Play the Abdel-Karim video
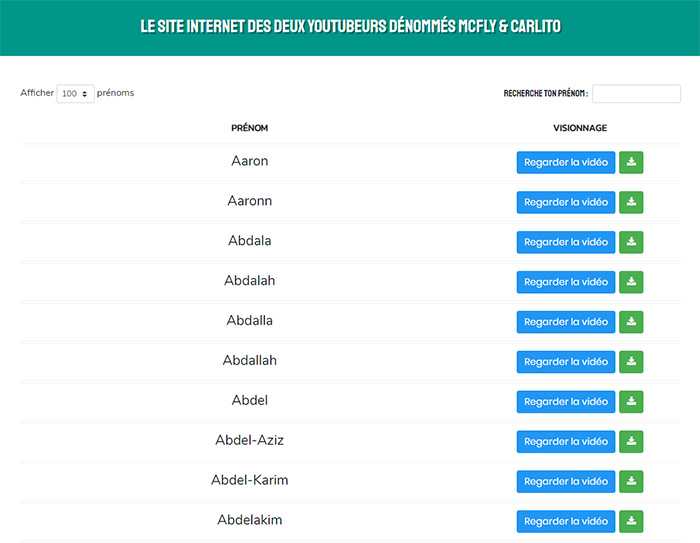Image resolution: width=700 pixels, height=543 pixels. click(x=565, y=482)
